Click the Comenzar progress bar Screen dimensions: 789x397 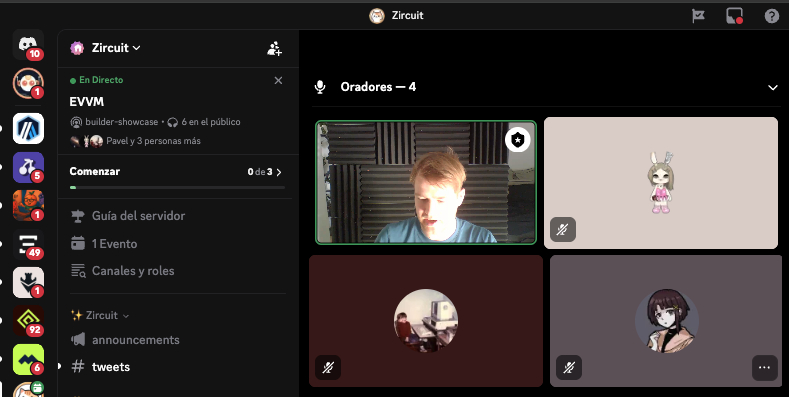click(x=177, y=187)
